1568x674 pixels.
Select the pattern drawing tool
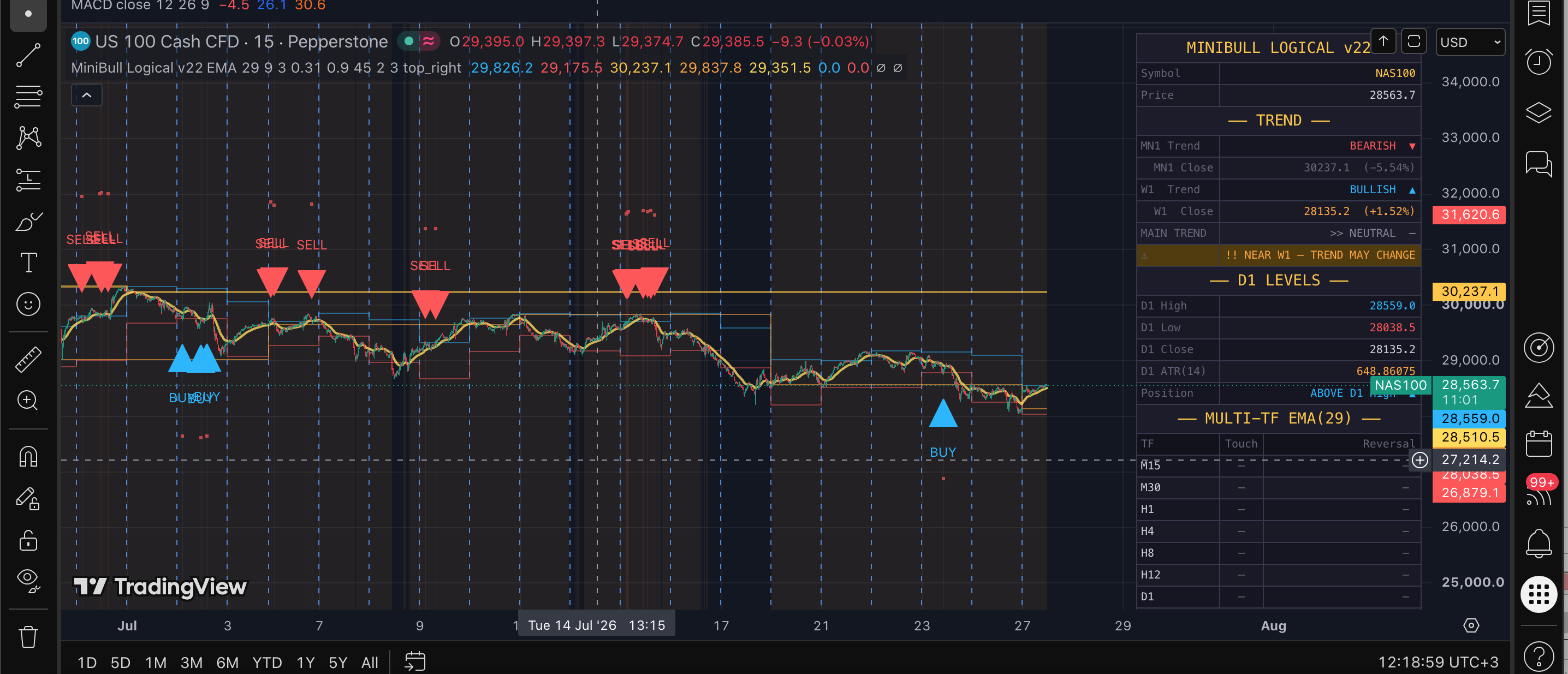pyautogui.click(x=28, y=138)
